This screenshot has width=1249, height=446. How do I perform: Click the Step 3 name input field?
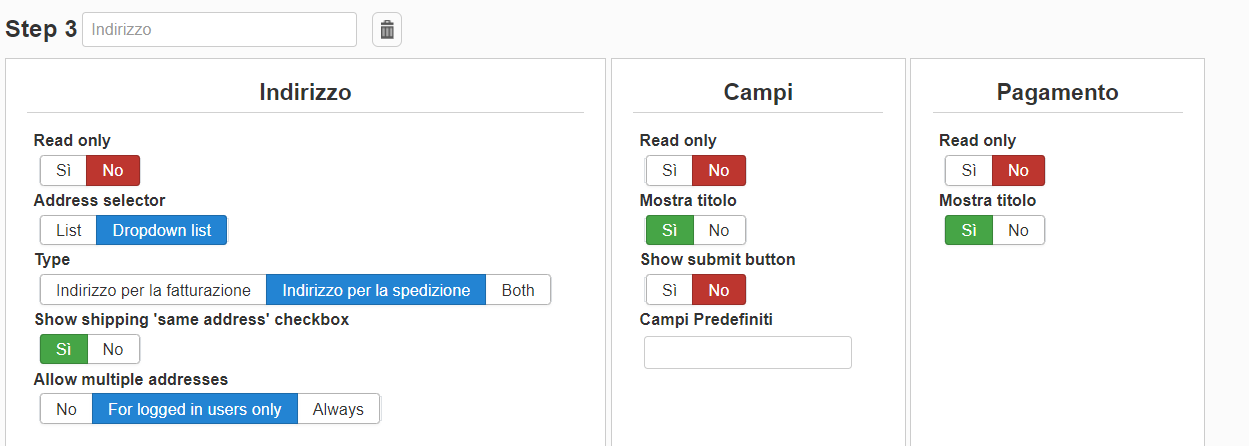click(x=219, y=30)
